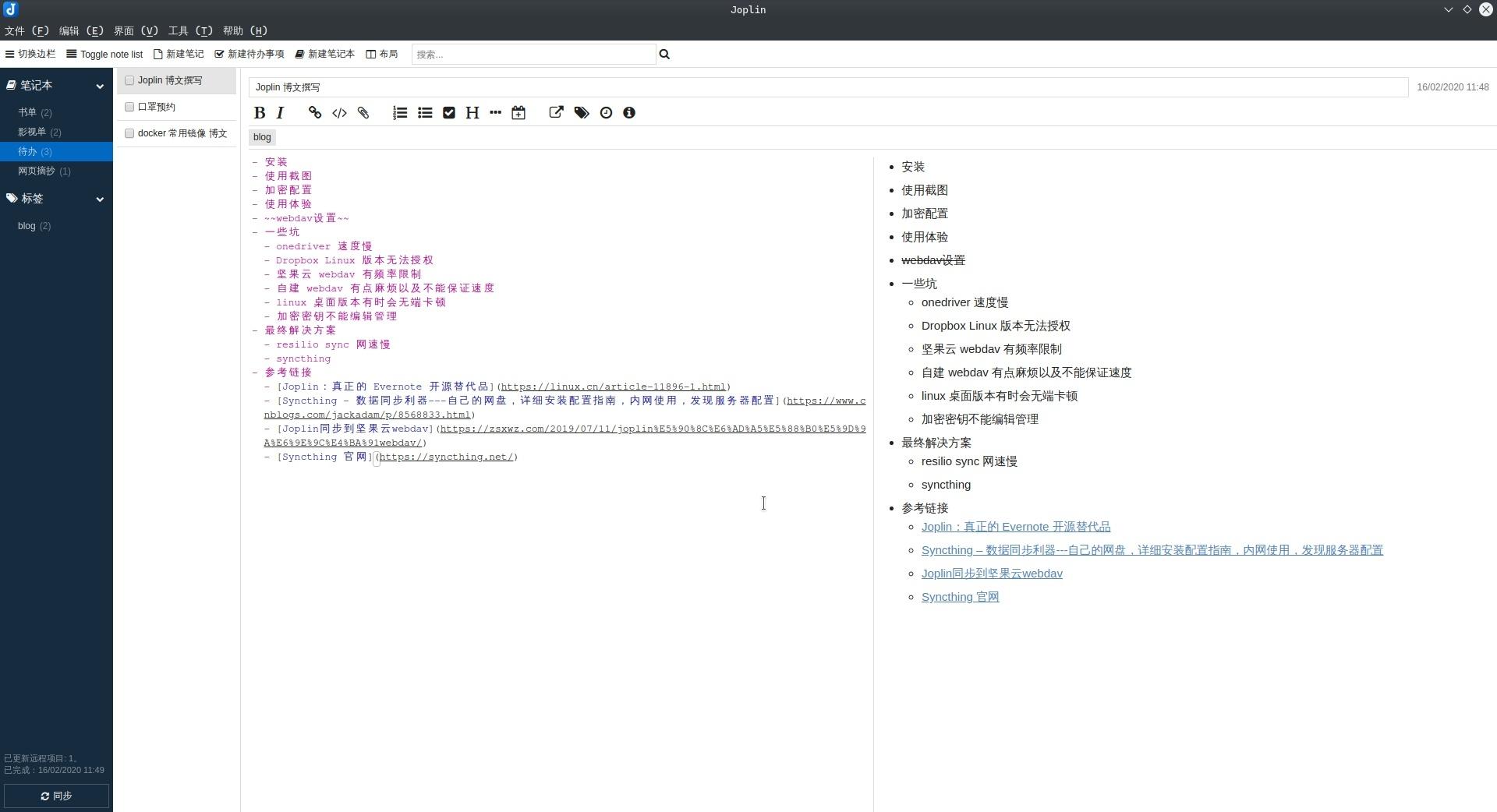
Task: Click the syncthing.net URL in editor
Action: click(446, 457)
